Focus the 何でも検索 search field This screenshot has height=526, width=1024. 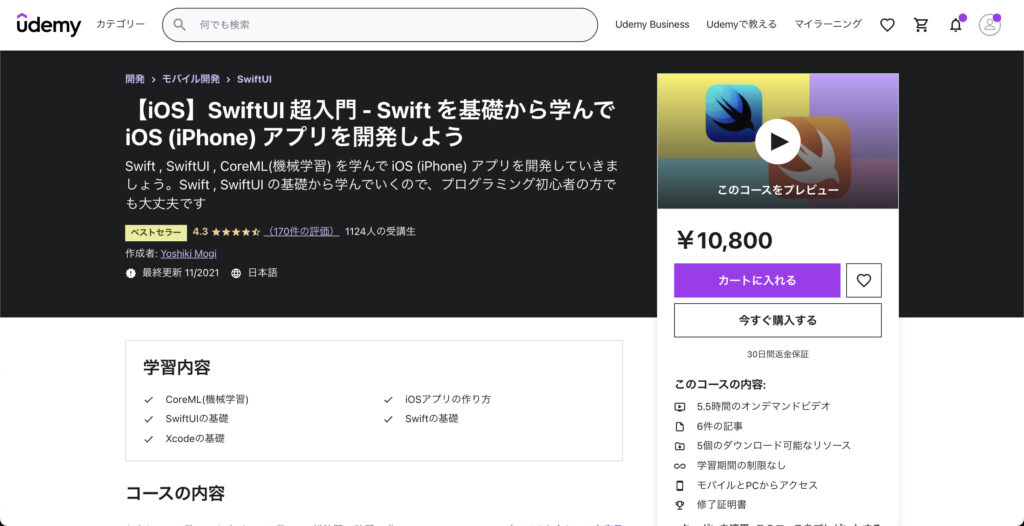(x=379, y=25)
